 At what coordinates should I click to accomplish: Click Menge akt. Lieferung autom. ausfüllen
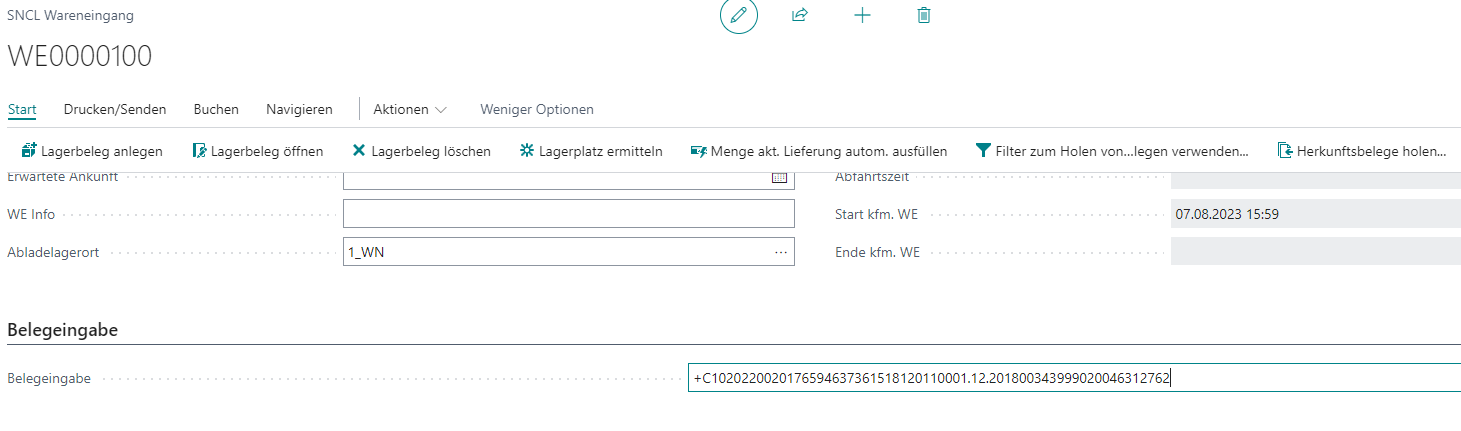point(818,151)
